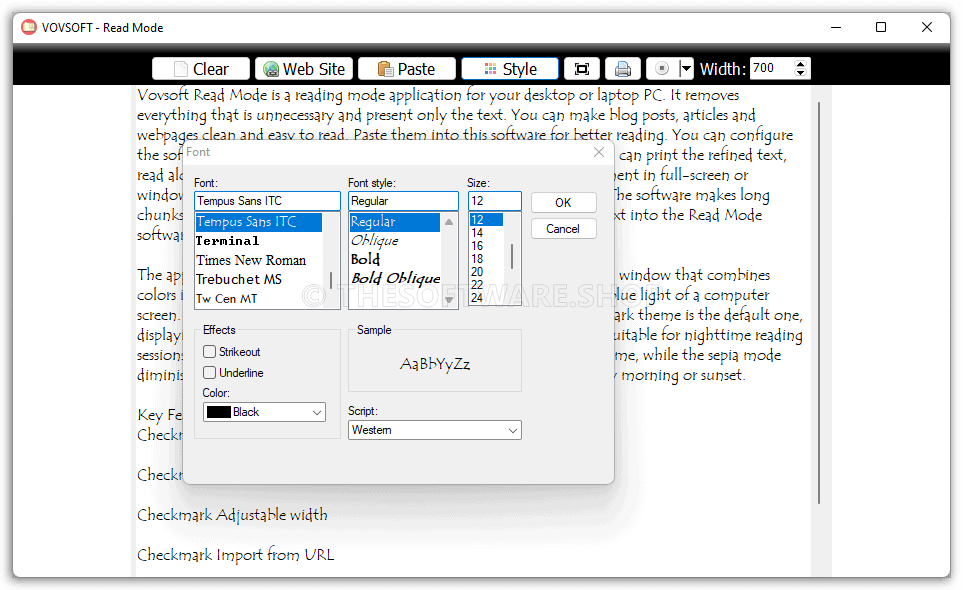Select Bold Oblique font style
This screenshot has height=590, width=963.
[395, 278]
